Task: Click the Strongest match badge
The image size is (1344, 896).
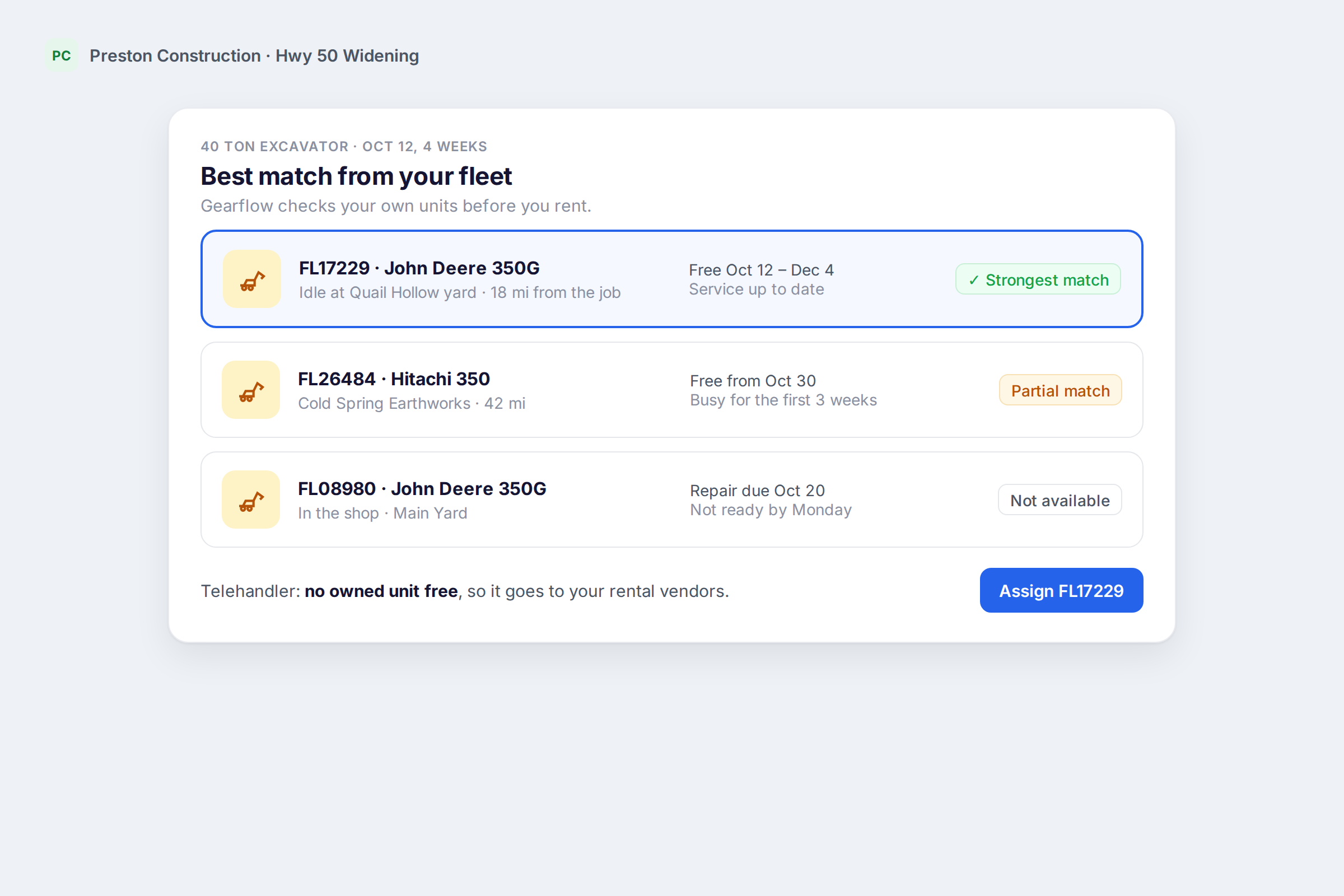Action: [x=1038, y=279]
